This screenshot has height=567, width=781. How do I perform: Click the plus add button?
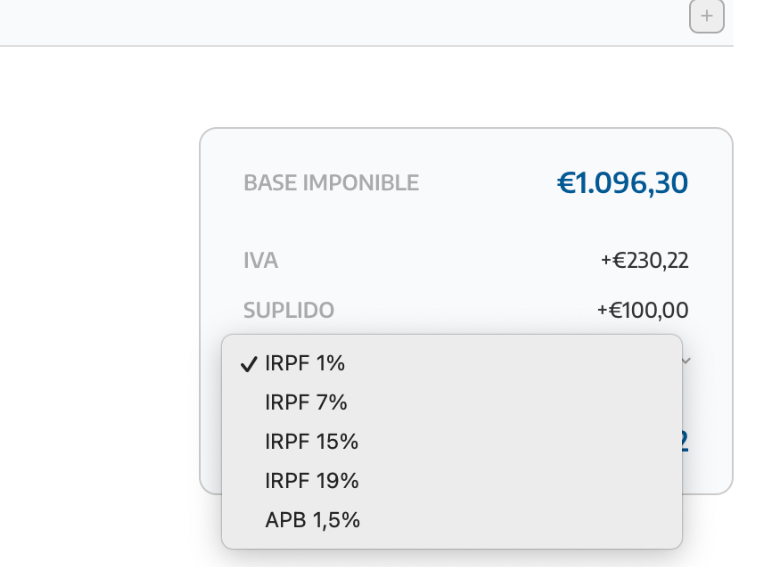[706, 16]
